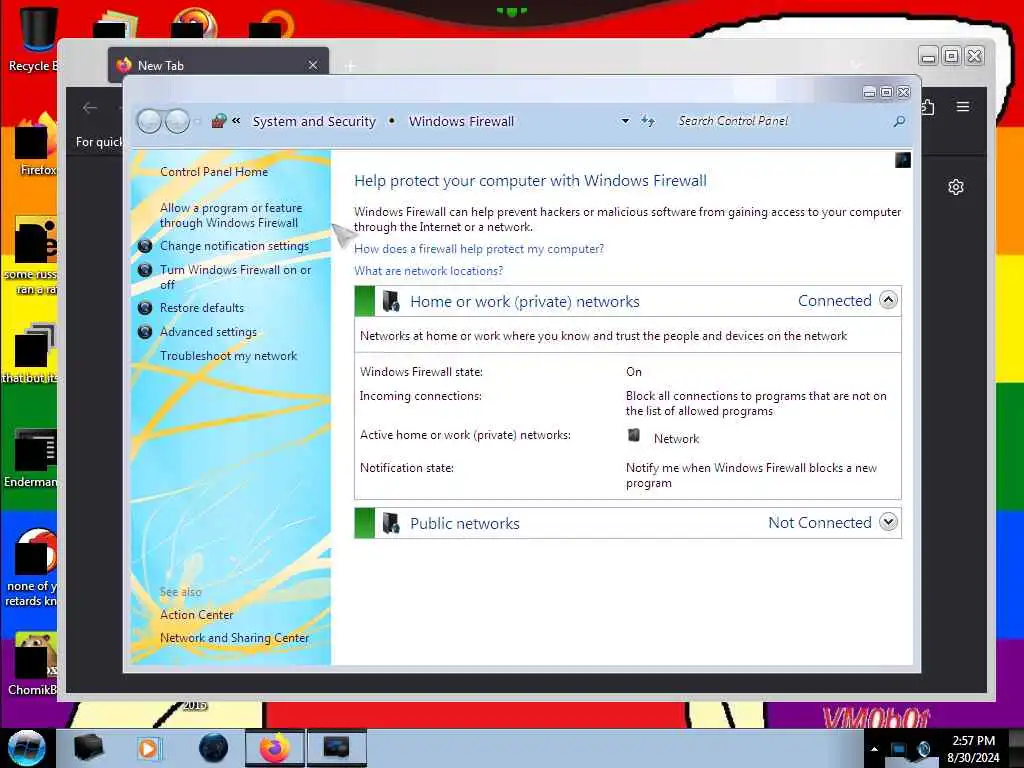Show hidden tray icons arrow
Screen dimensions: 1024x768
coord(874,749)
